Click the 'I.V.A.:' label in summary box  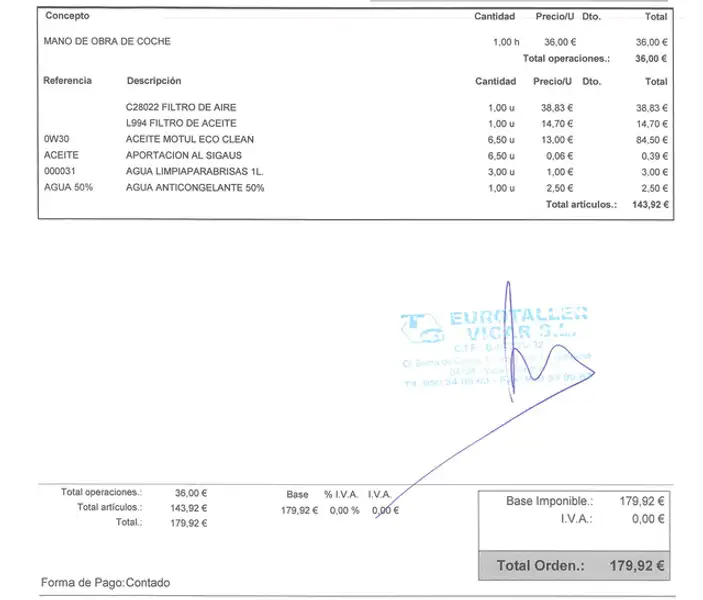pos(577,519)
